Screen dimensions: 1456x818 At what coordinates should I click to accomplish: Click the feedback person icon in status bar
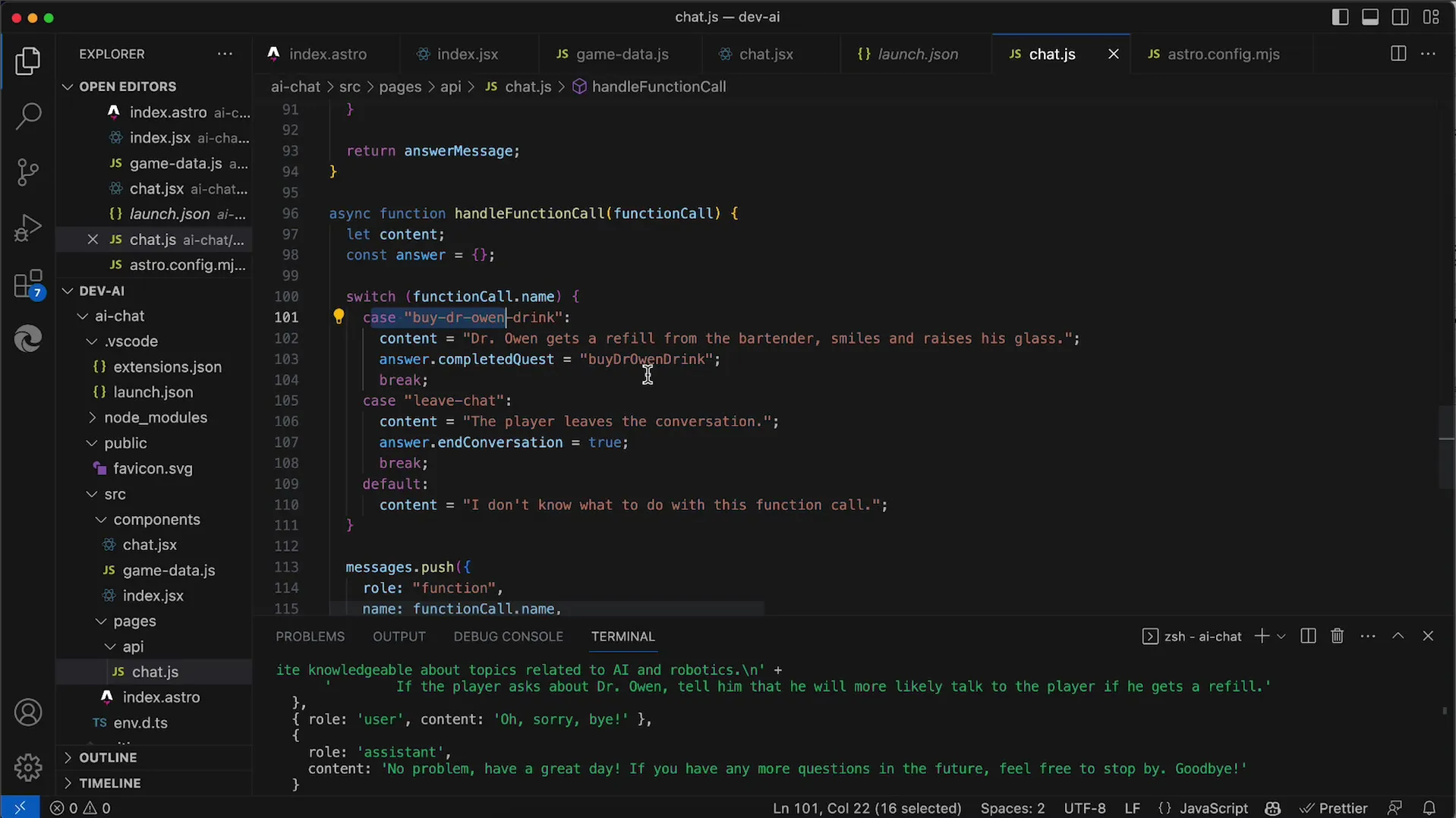(1395, 808)
